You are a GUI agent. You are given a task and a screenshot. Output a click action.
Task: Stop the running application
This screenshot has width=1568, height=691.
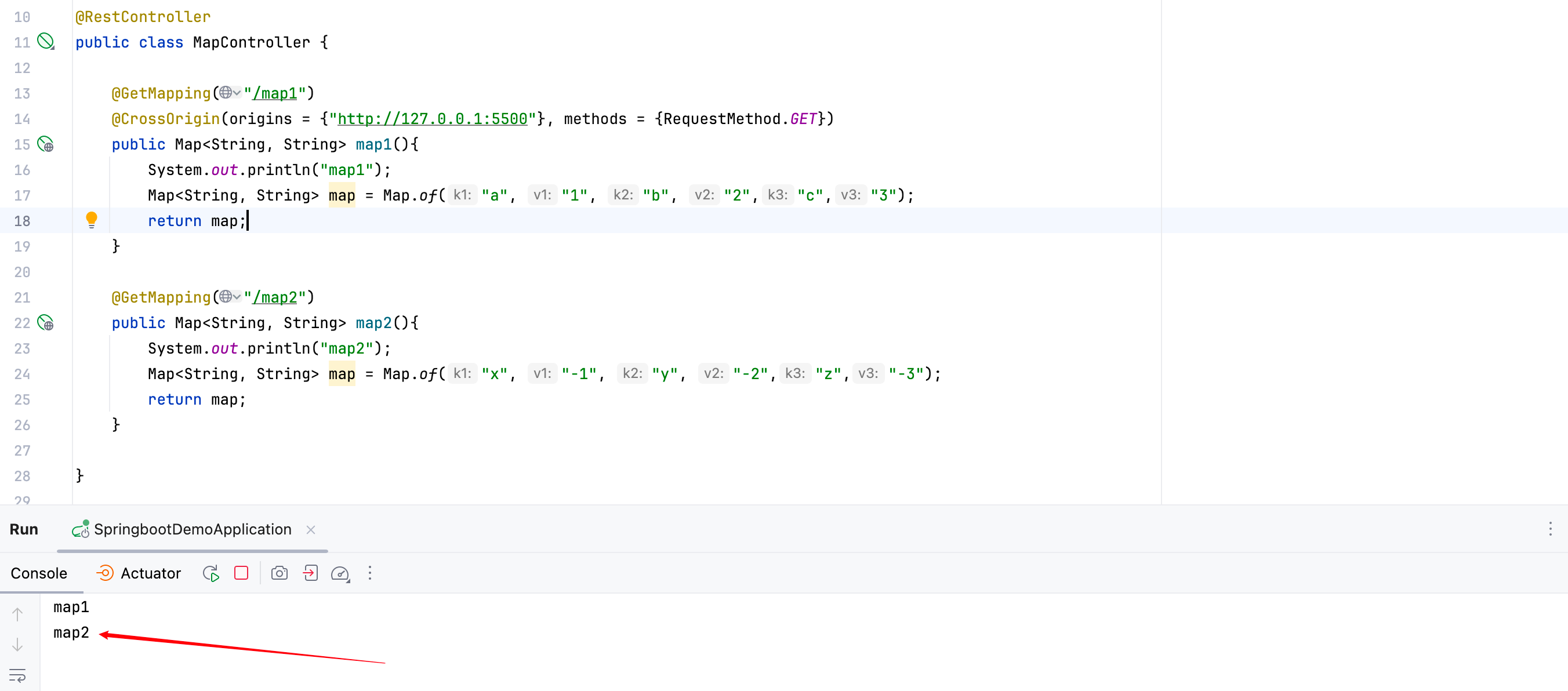pos(241,573)
